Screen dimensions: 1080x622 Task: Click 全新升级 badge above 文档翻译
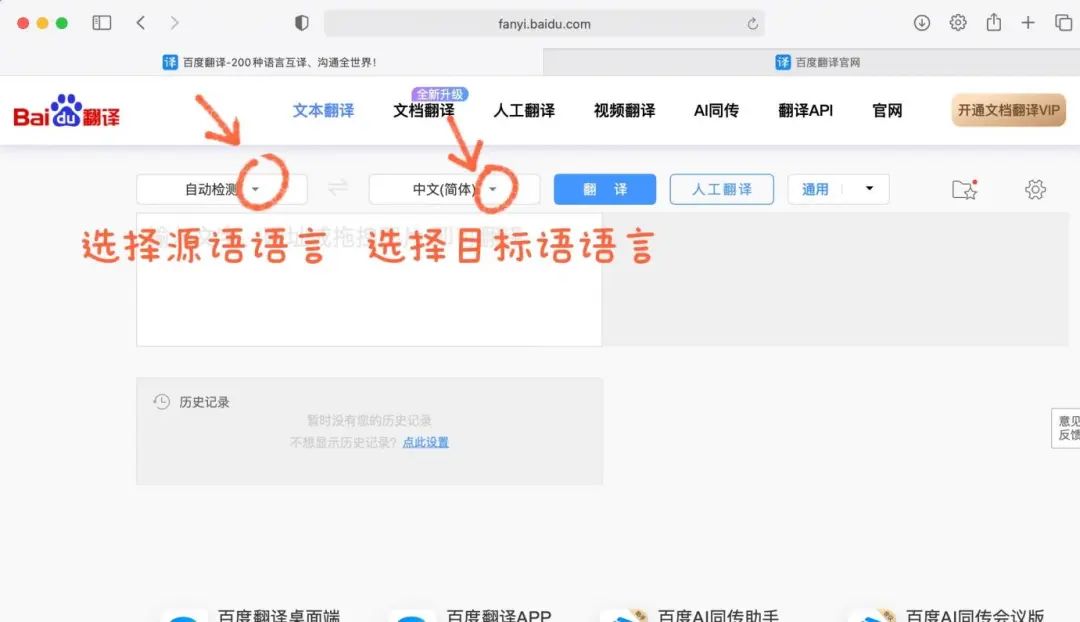[x=440, y=94]
